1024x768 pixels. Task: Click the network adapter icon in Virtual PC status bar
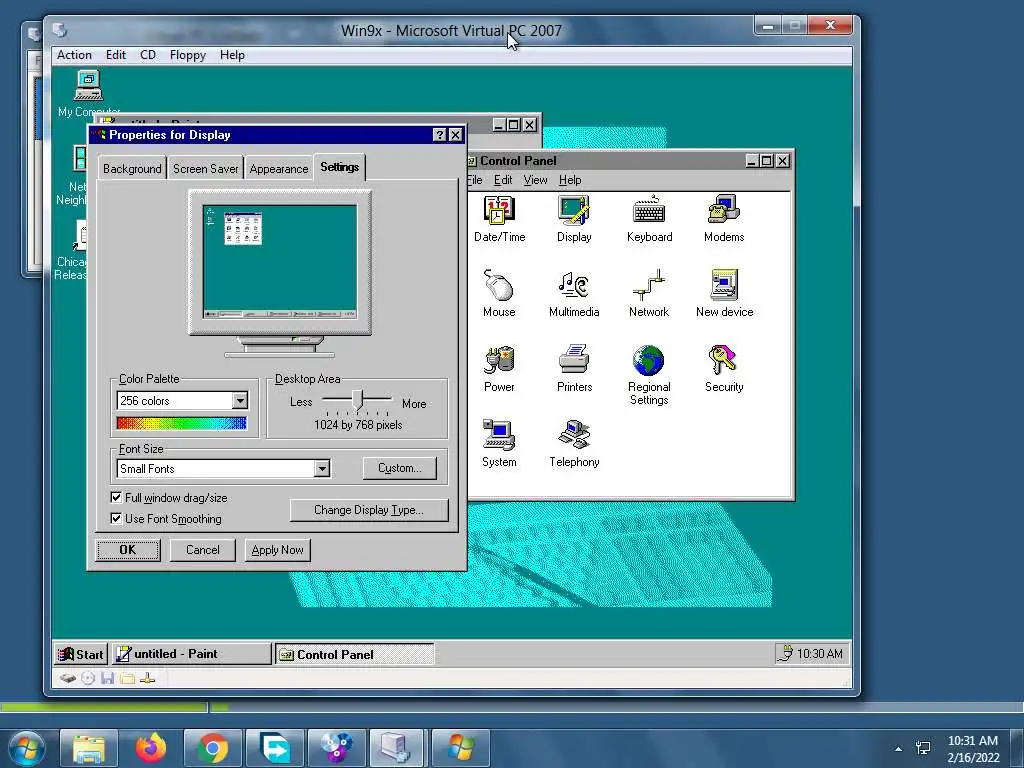(x=148, y=679)
